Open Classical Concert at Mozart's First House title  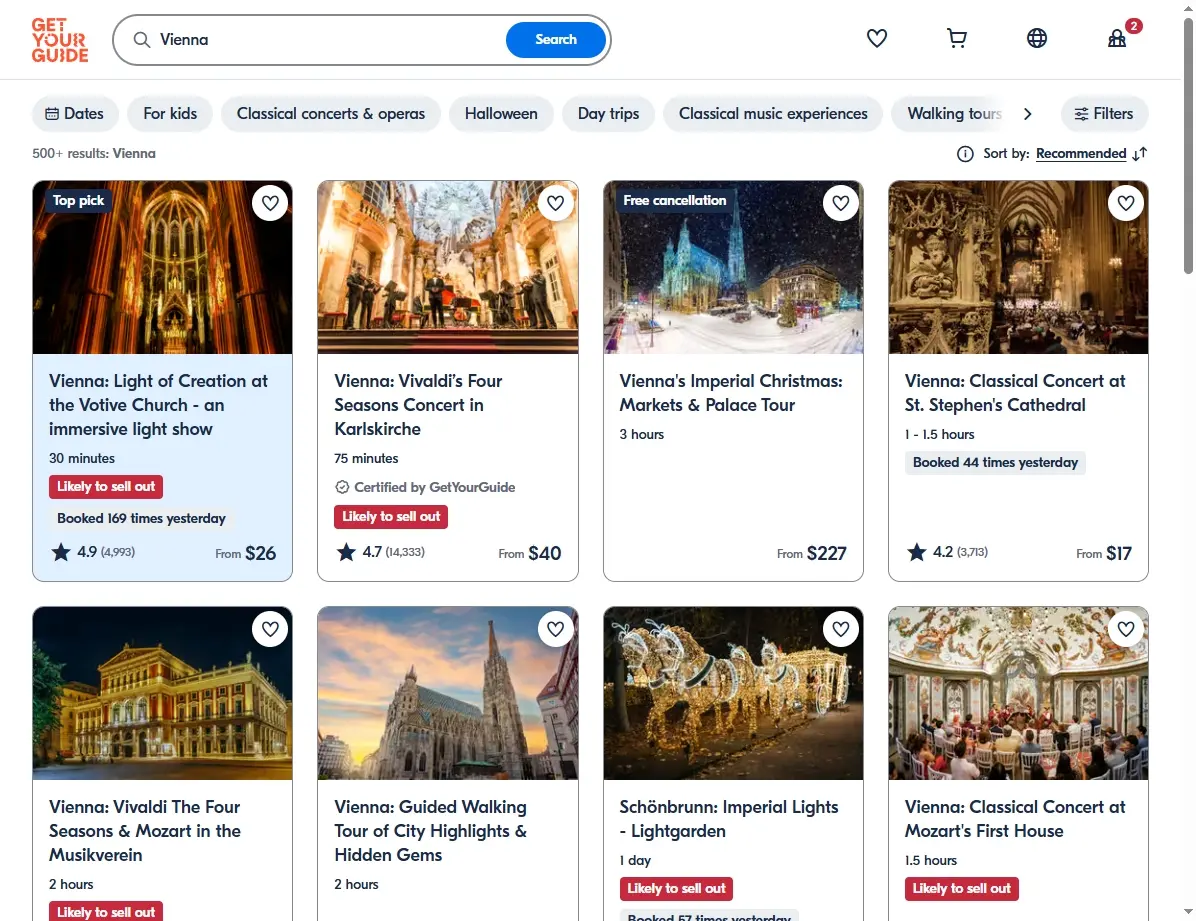[1015, 819]
